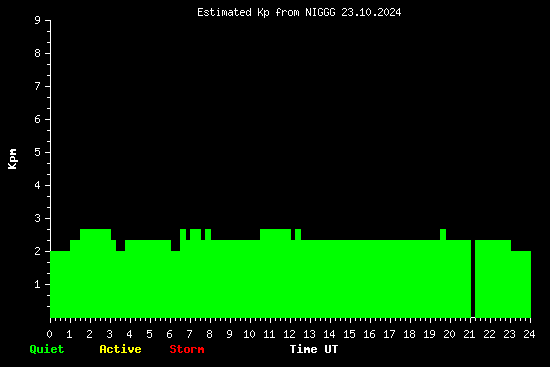Screen dimensions: 550x367
Task: Click the green 'Quiet' legend label
Action: point(47,349)
